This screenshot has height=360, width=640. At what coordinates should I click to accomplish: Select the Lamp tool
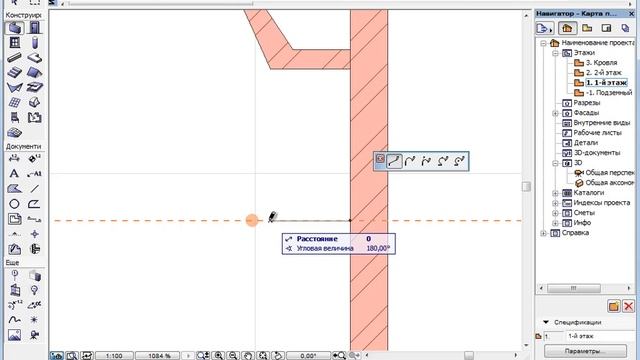(35, 290)
